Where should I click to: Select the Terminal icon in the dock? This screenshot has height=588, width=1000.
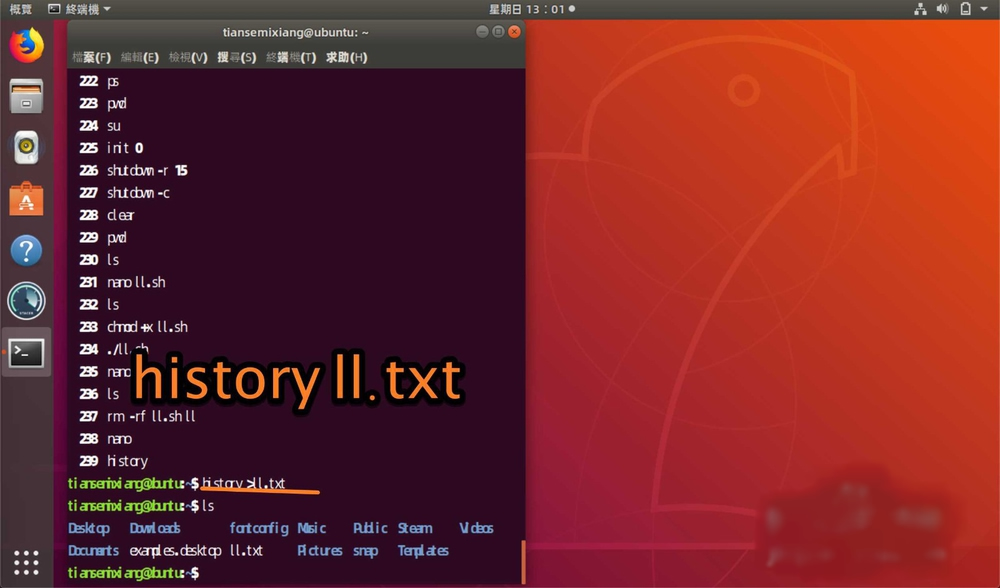[x=26, y=352]
